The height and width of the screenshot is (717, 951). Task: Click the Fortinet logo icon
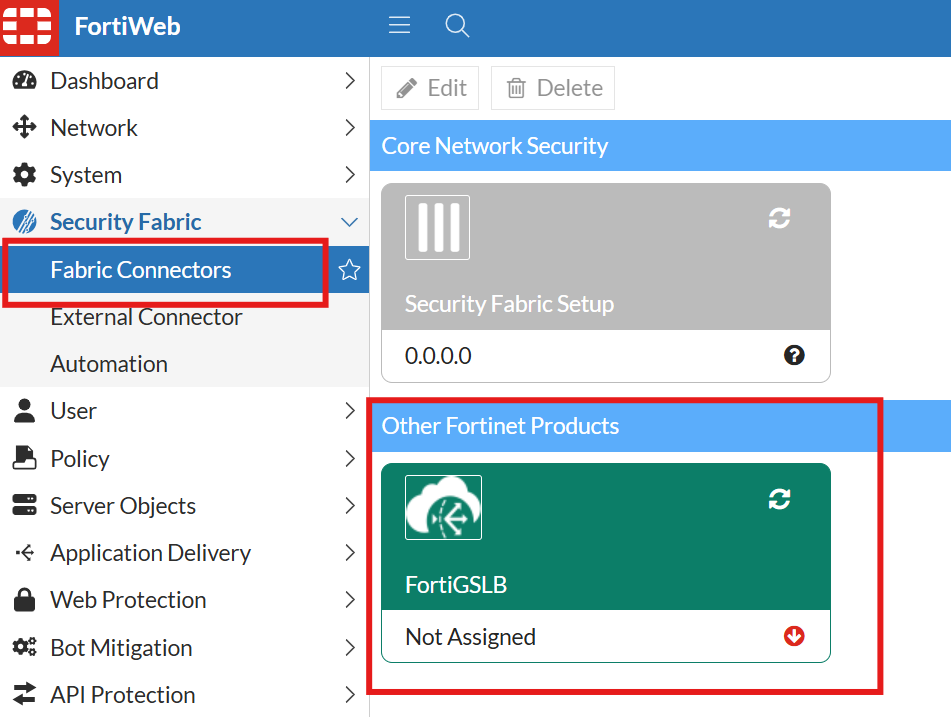click(x=28, y=27)
